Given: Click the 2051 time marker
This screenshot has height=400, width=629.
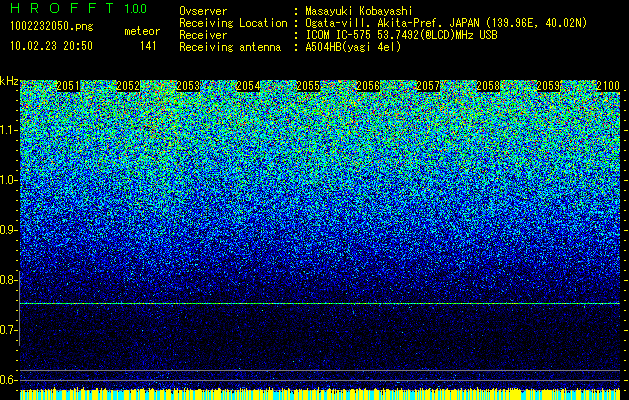Looking at the screenshot, I should click(68, 86).
